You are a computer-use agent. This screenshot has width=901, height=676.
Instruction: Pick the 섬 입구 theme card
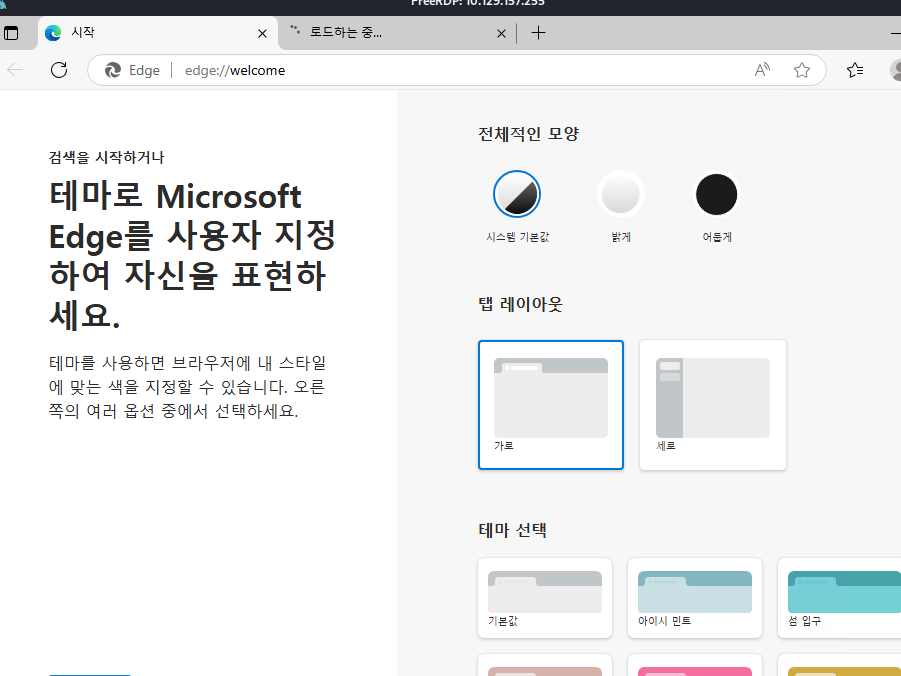(x=840, y=598)
